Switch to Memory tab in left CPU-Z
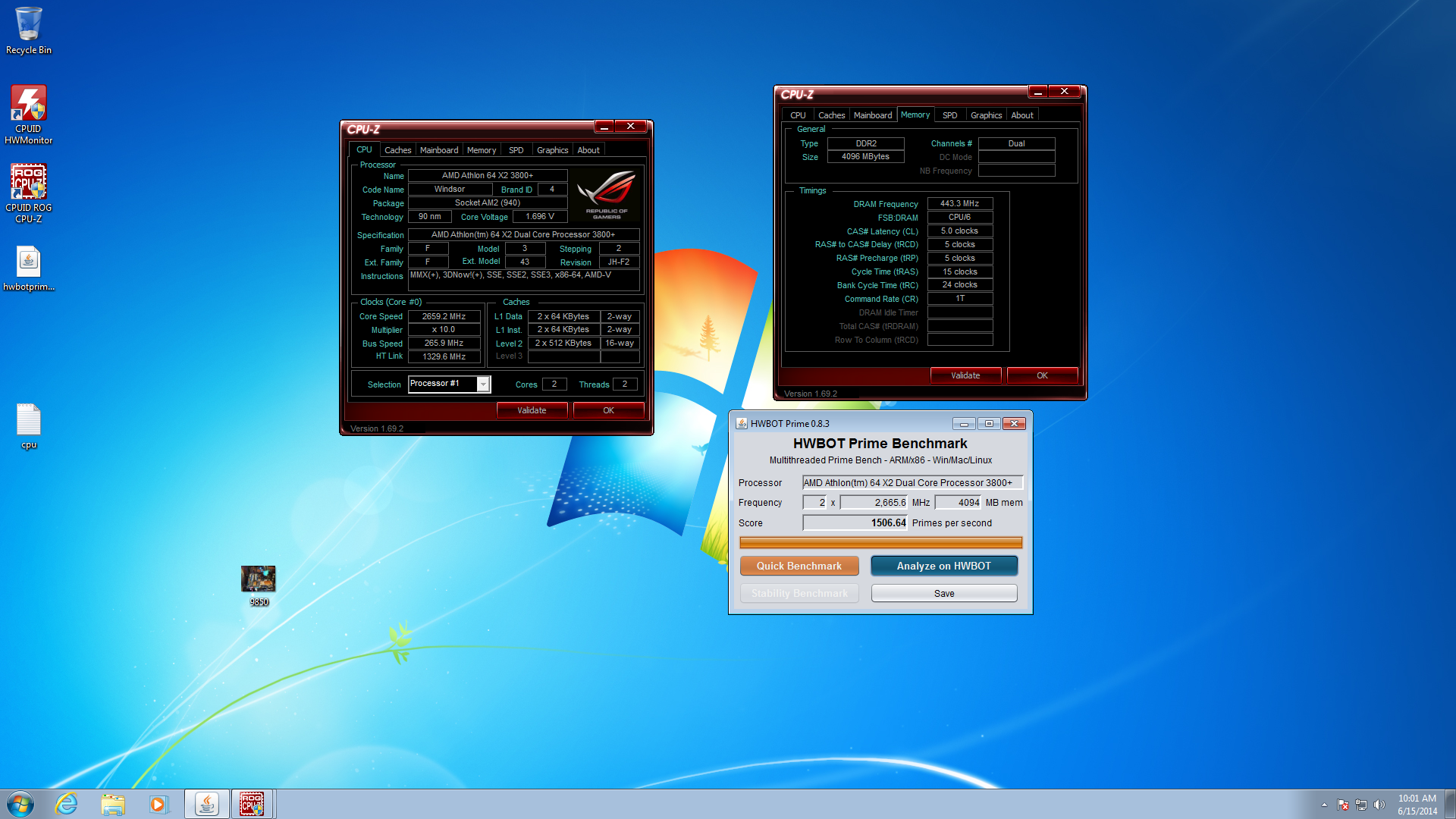This screenshot has height=819, width=1456. tap(482, 150)
